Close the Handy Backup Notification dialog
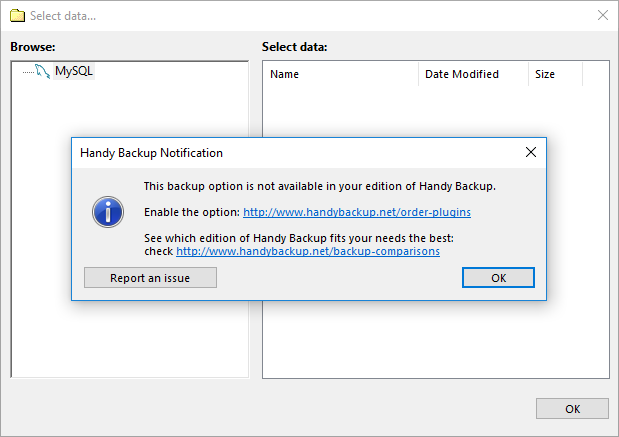 [531, 153]
